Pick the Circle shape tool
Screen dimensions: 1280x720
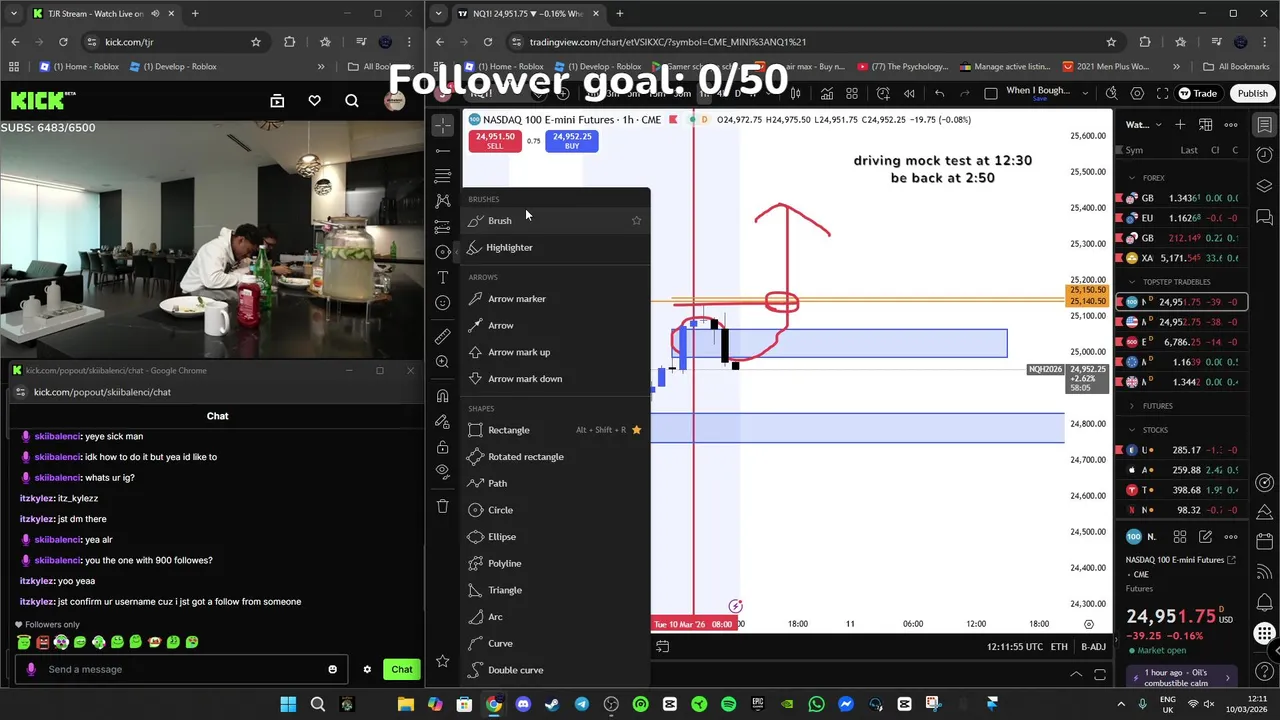coord(555,510)
